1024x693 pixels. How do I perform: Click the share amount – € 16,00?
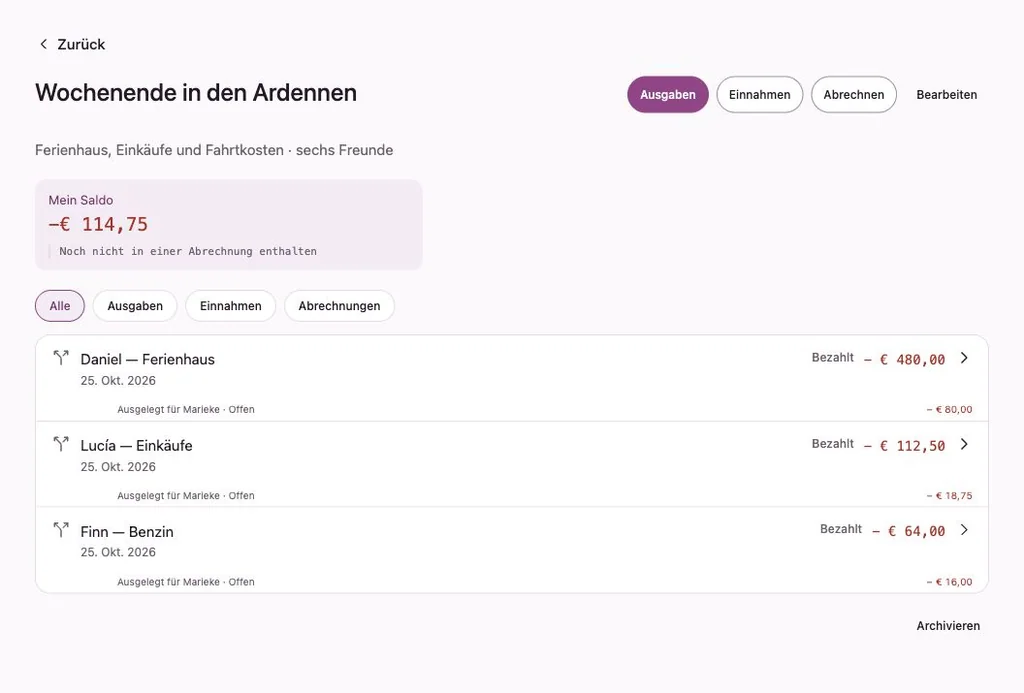(x=949, y=582)
